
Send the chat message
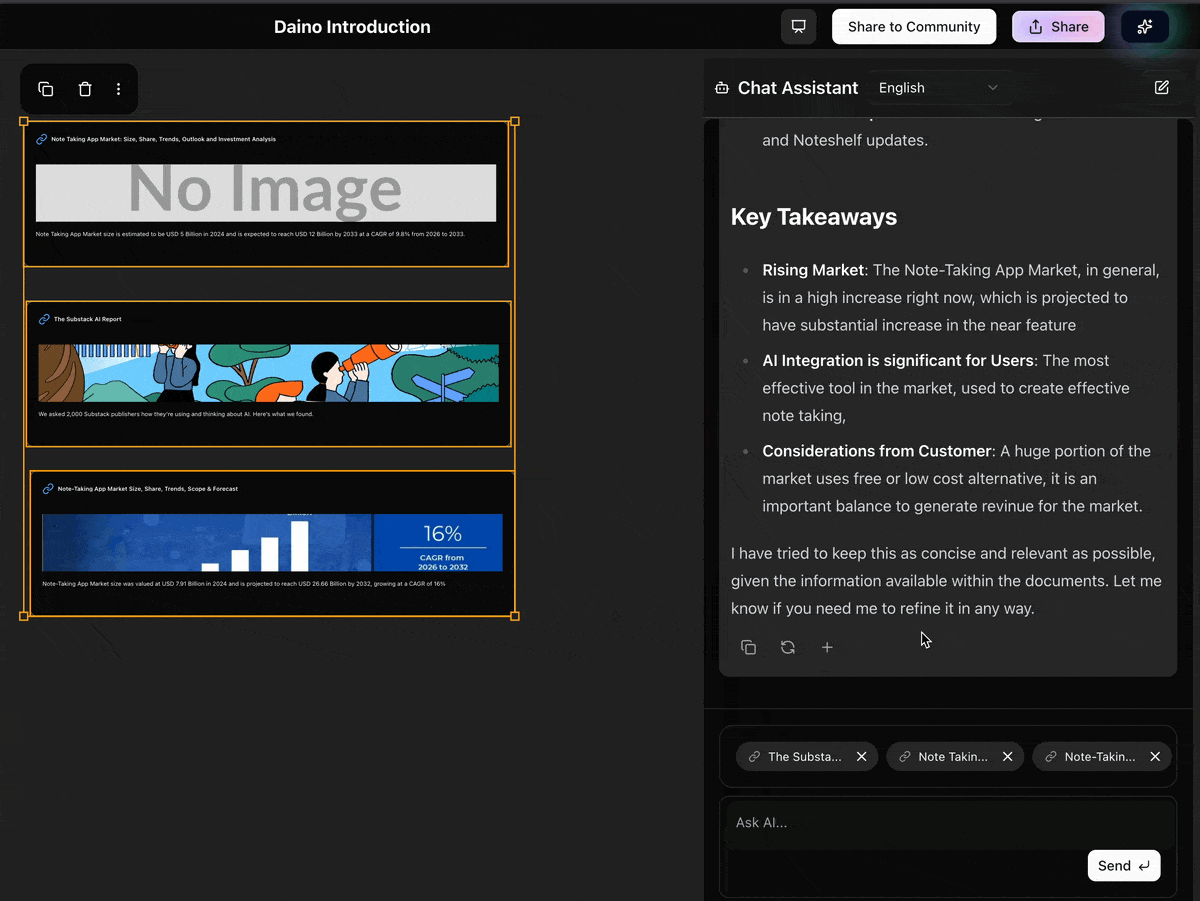[x=1123, y=866]
